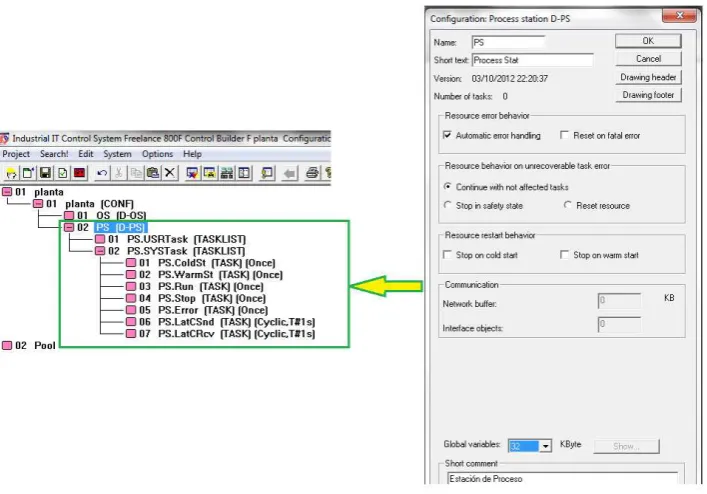Select Stop in safety state radio button
707x494 pixels.
(x=447, y=205)
